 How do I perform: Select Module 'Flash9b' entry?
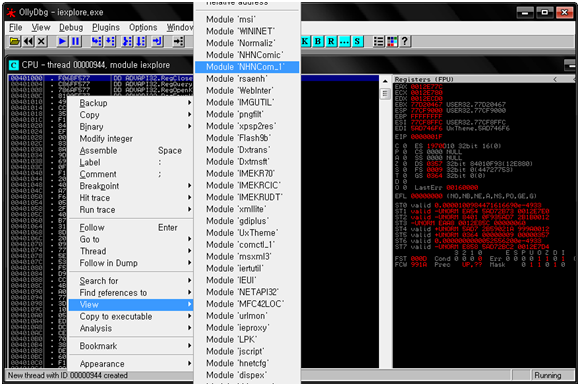[x=247, y=138]
